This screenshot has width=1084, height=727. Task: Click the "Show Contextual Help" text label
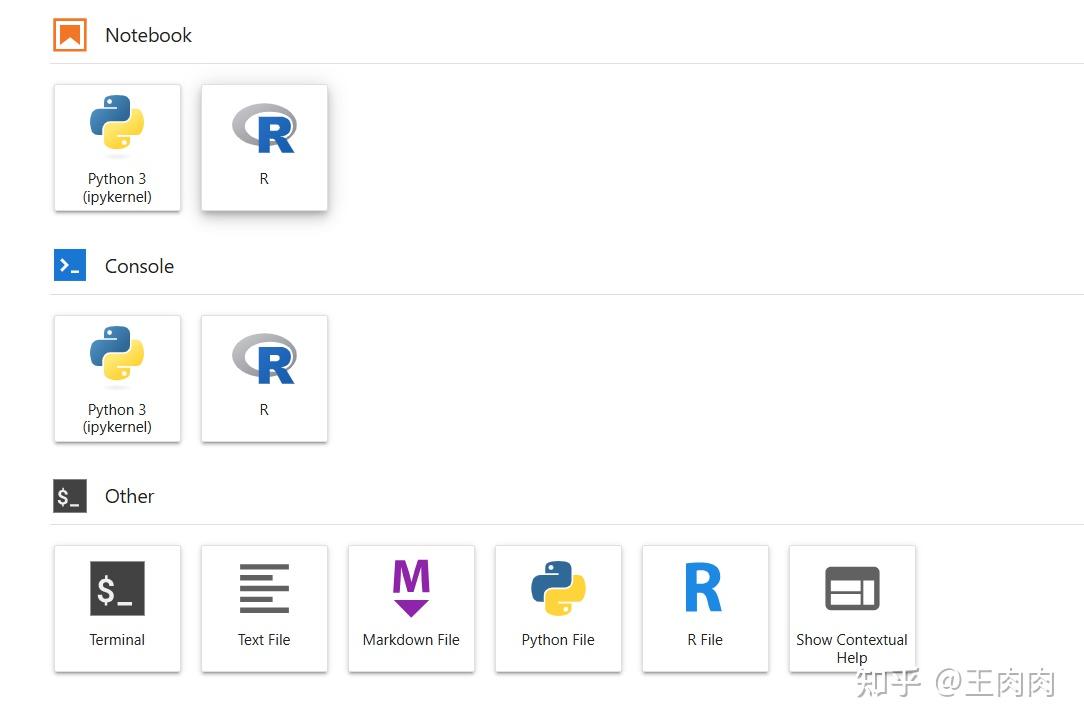(x=852, y=648)
